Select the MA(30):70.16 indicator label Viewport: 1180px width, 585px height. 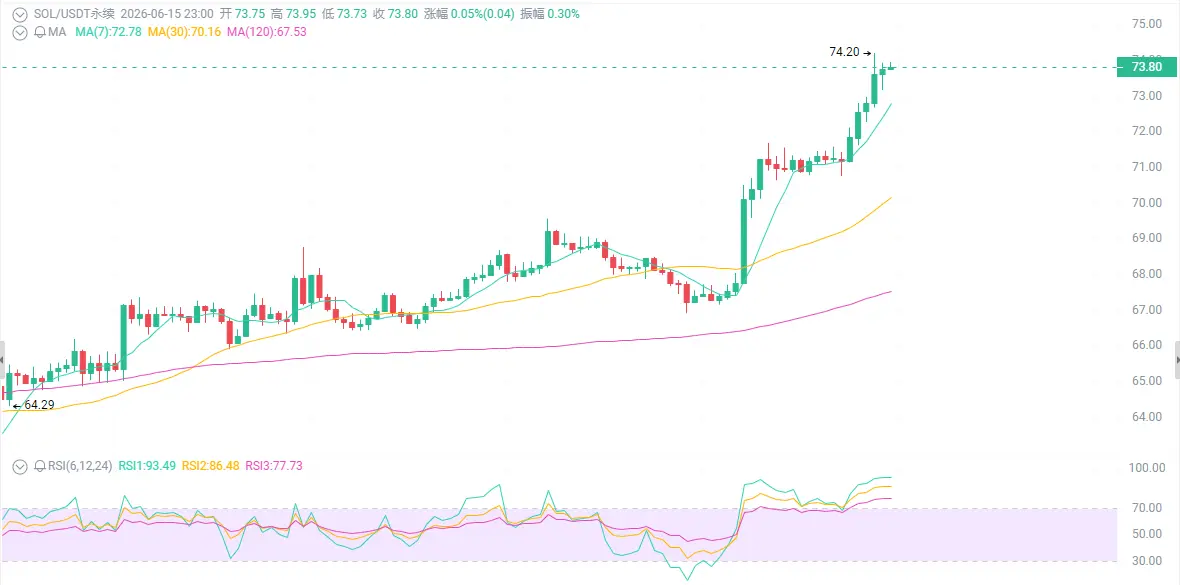(x=185, y=32)
